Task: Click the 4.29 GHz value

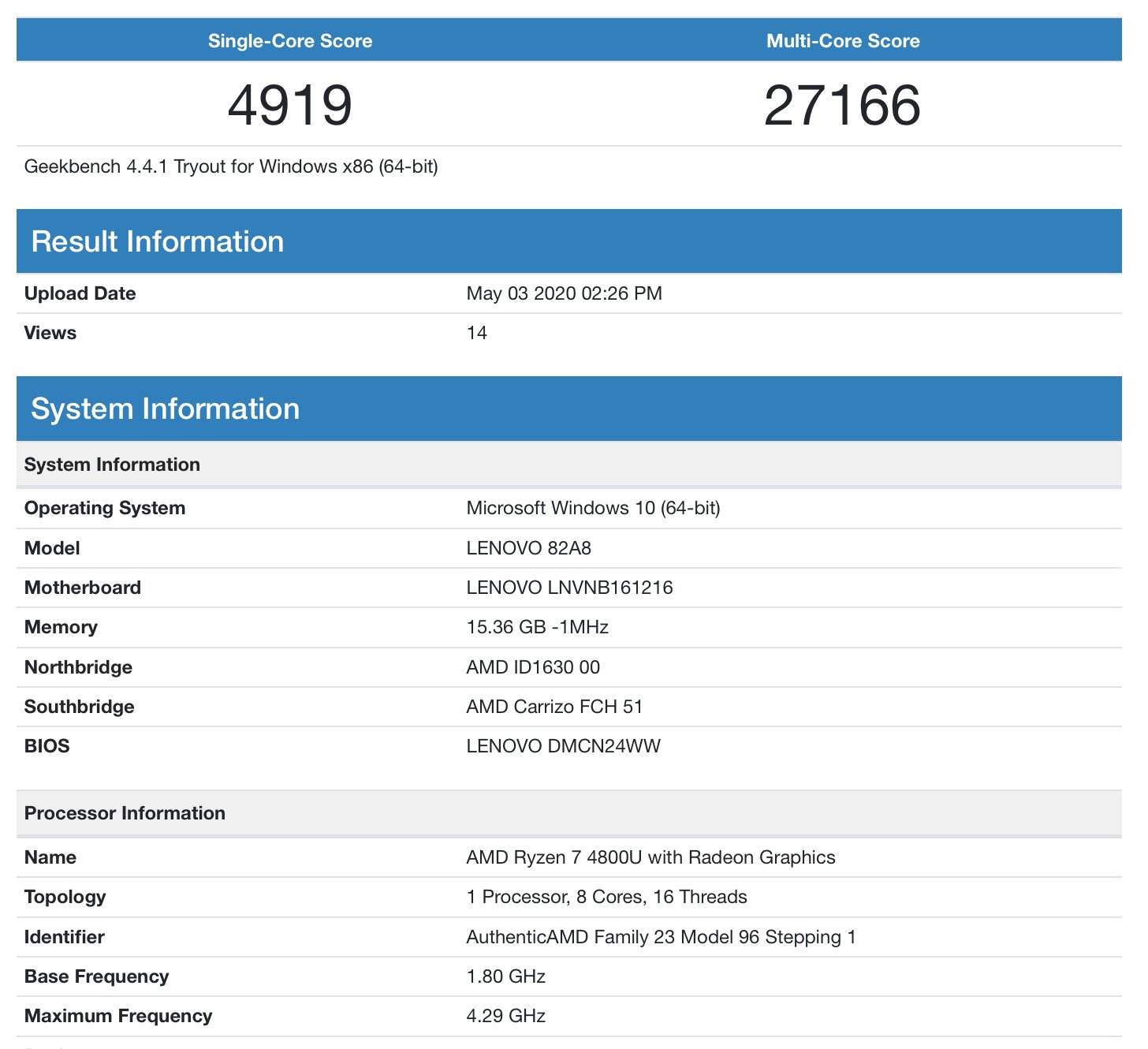Action: click(x=505, y=1016)
